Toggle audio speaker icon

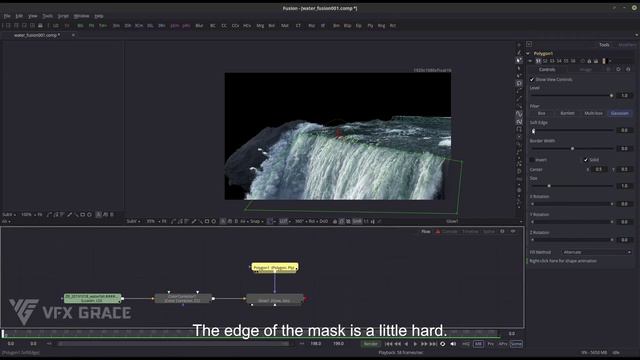point(453,344)
